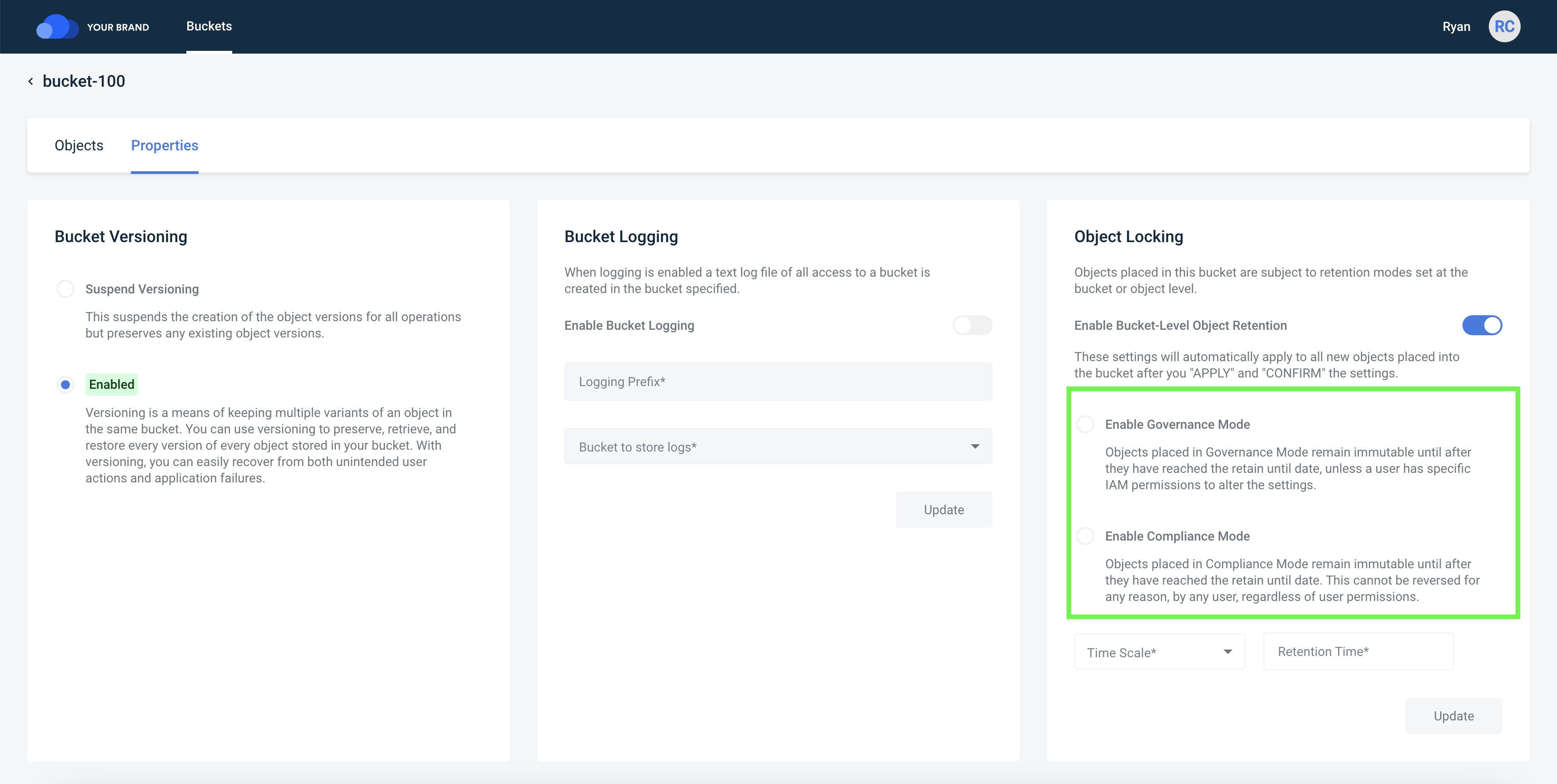Click the RC user avatar

1504,27
